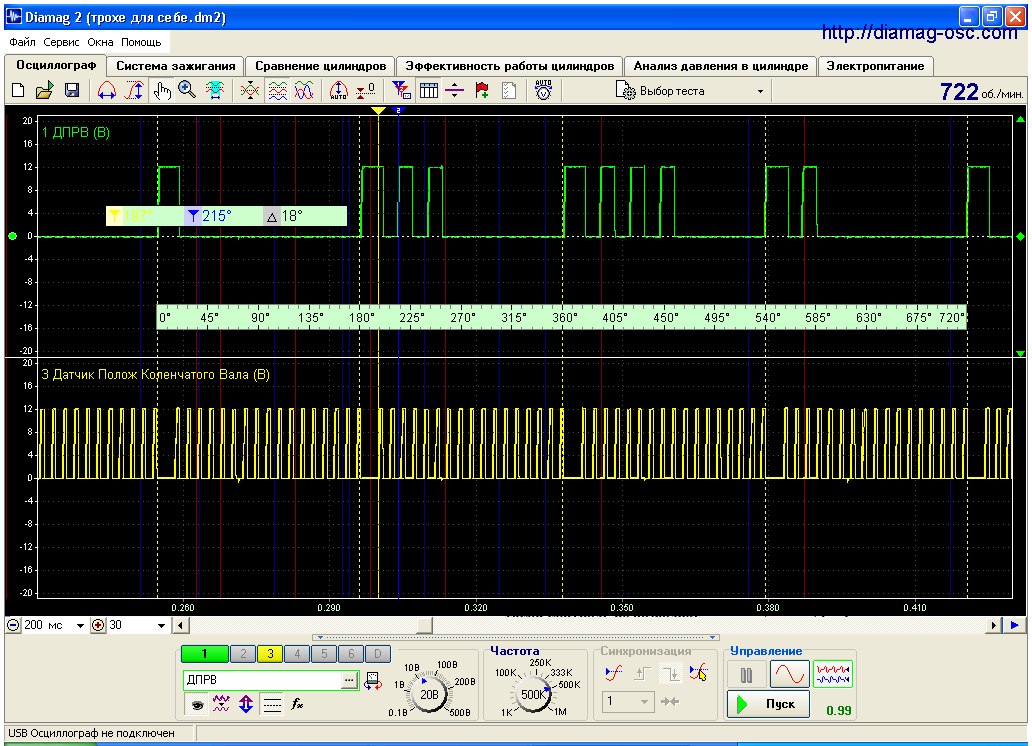Activate the hand pan tool
This screenshot has height=746, width=1032.
point(161,90)
